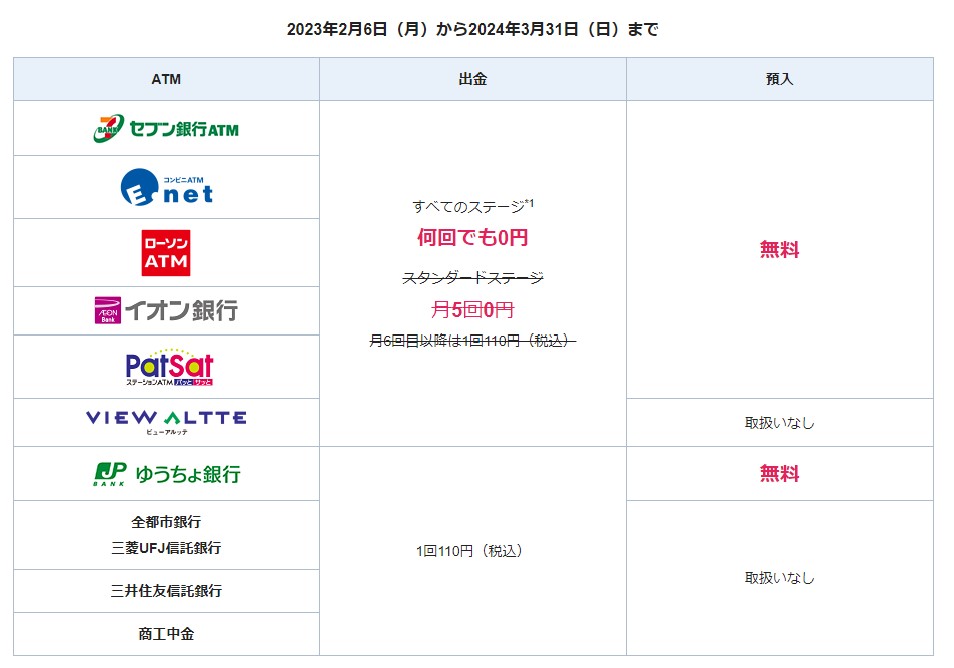Click the JP Bank ゆうちょ銀行 logo
This screenshot has height=668, width=954.
(167, 474)
